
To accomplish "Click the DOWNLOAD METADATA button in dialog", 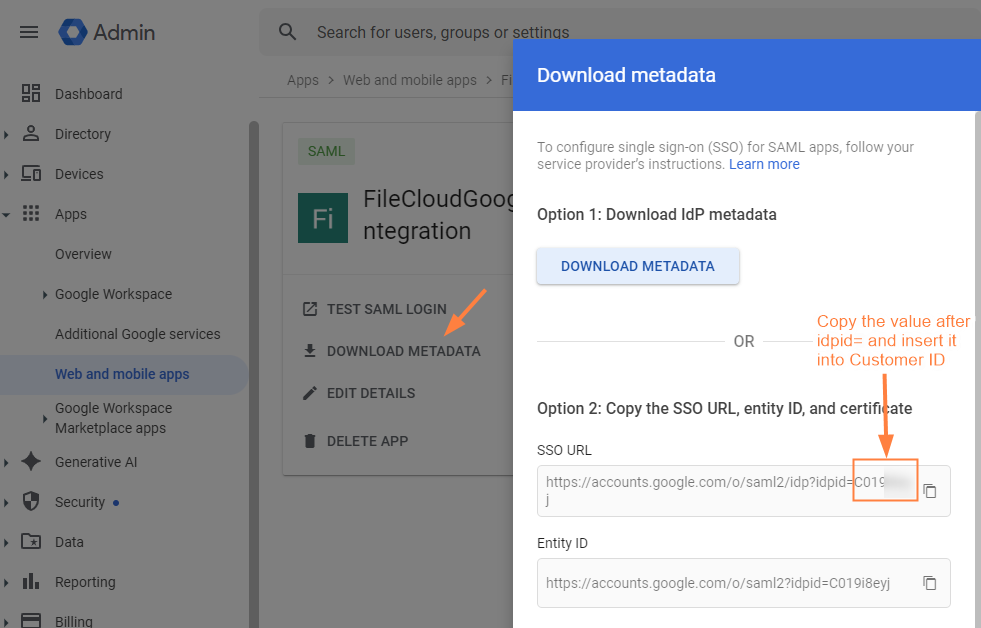I will 638,266.
